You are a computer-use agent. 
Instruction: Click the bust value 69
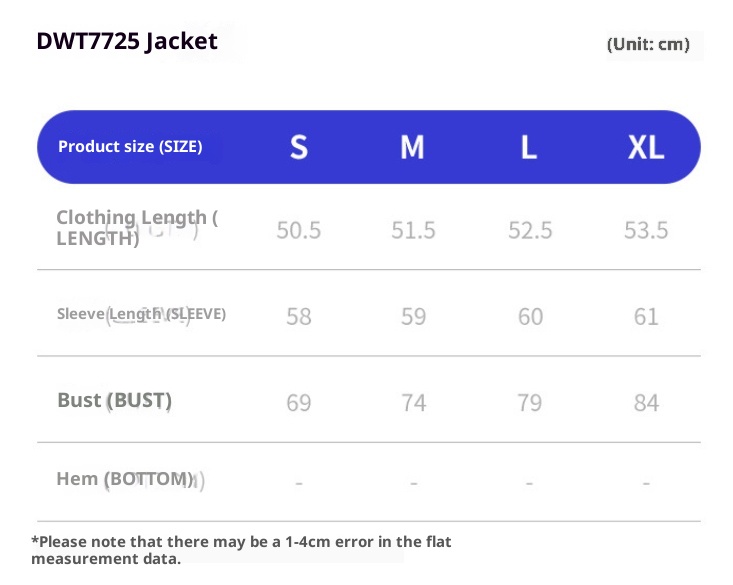[298, 403]
